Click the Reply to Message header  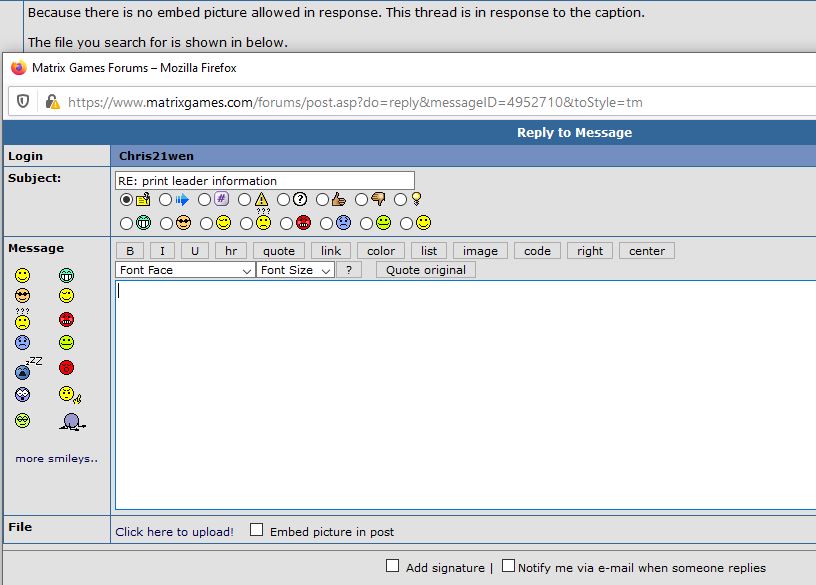574,133
